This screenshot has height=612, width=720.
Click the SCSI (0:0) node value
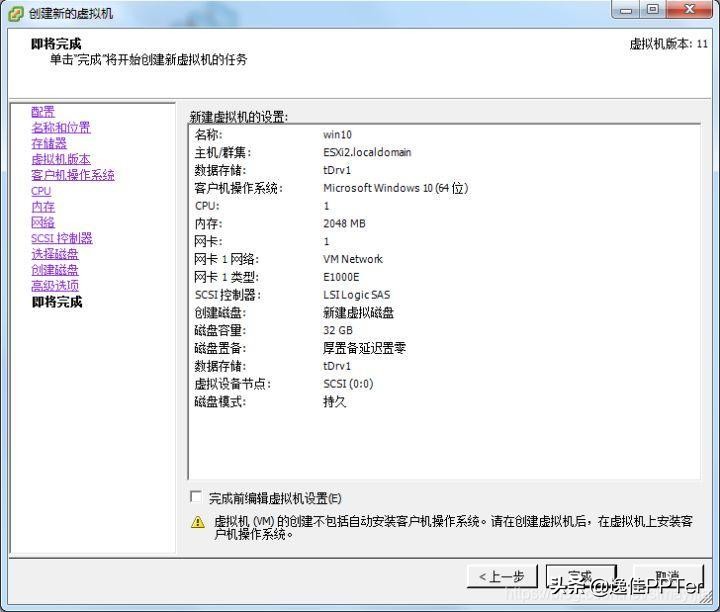[348, 384]
